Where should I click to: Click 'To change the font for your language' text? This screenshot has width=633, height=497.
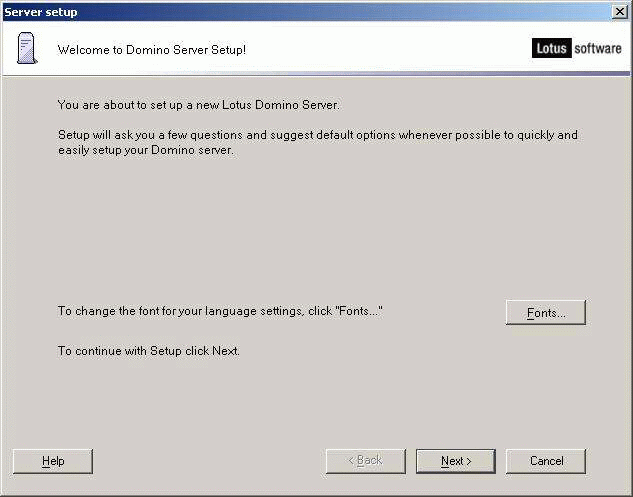point(220,311)
